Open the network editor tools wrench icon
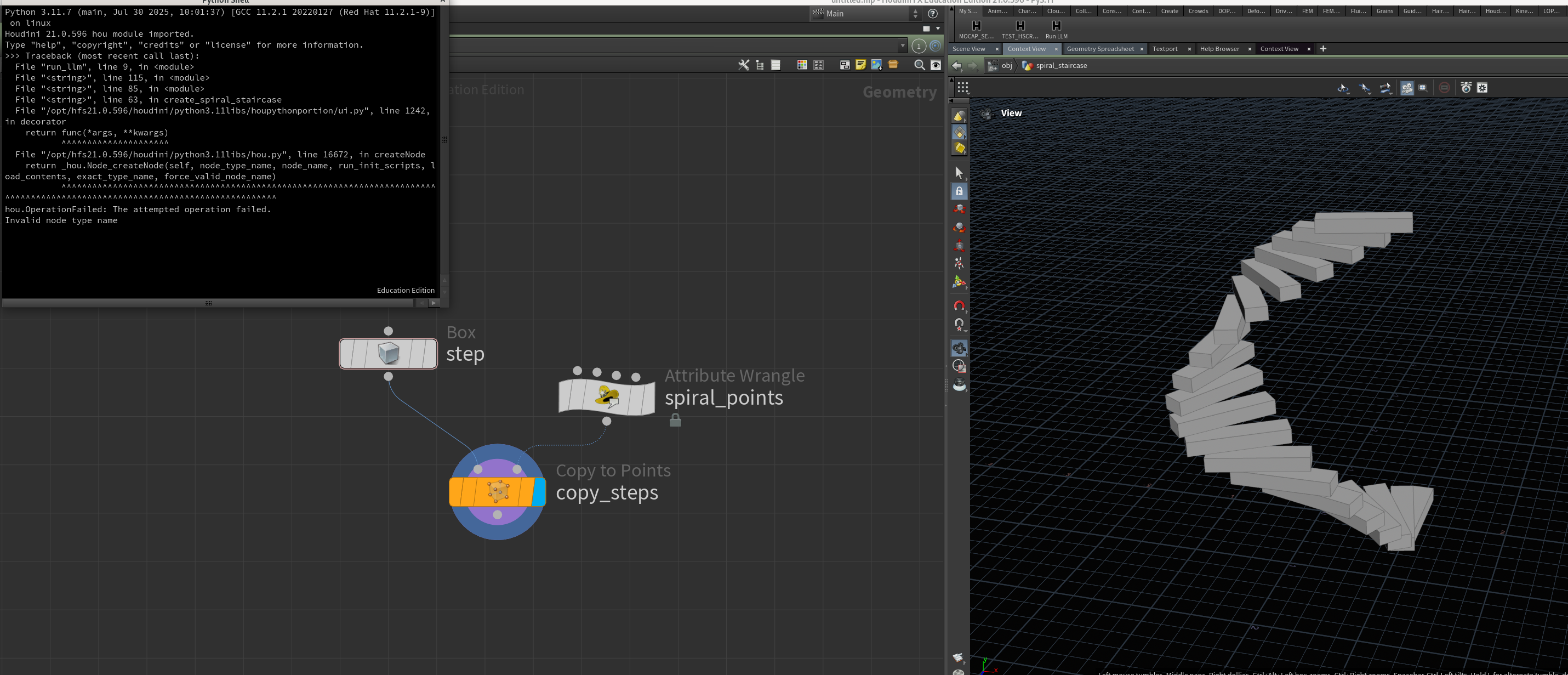The image size is (1568, 675). coord(743,65)
